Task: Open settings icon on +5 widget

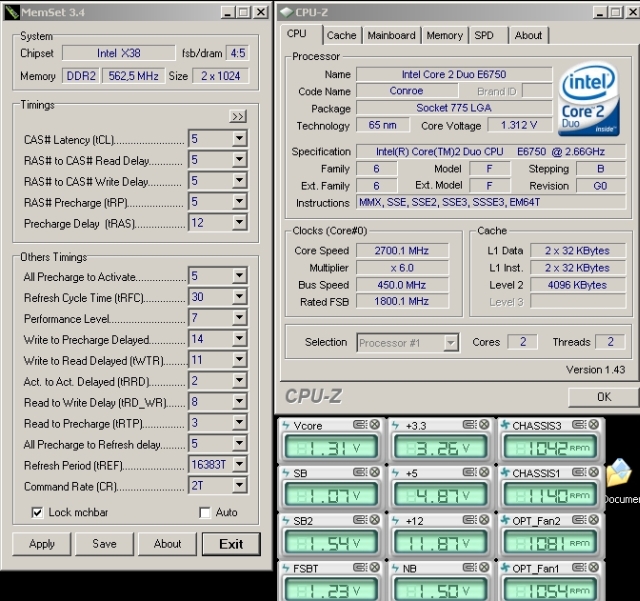Action: tap(470, 472)
